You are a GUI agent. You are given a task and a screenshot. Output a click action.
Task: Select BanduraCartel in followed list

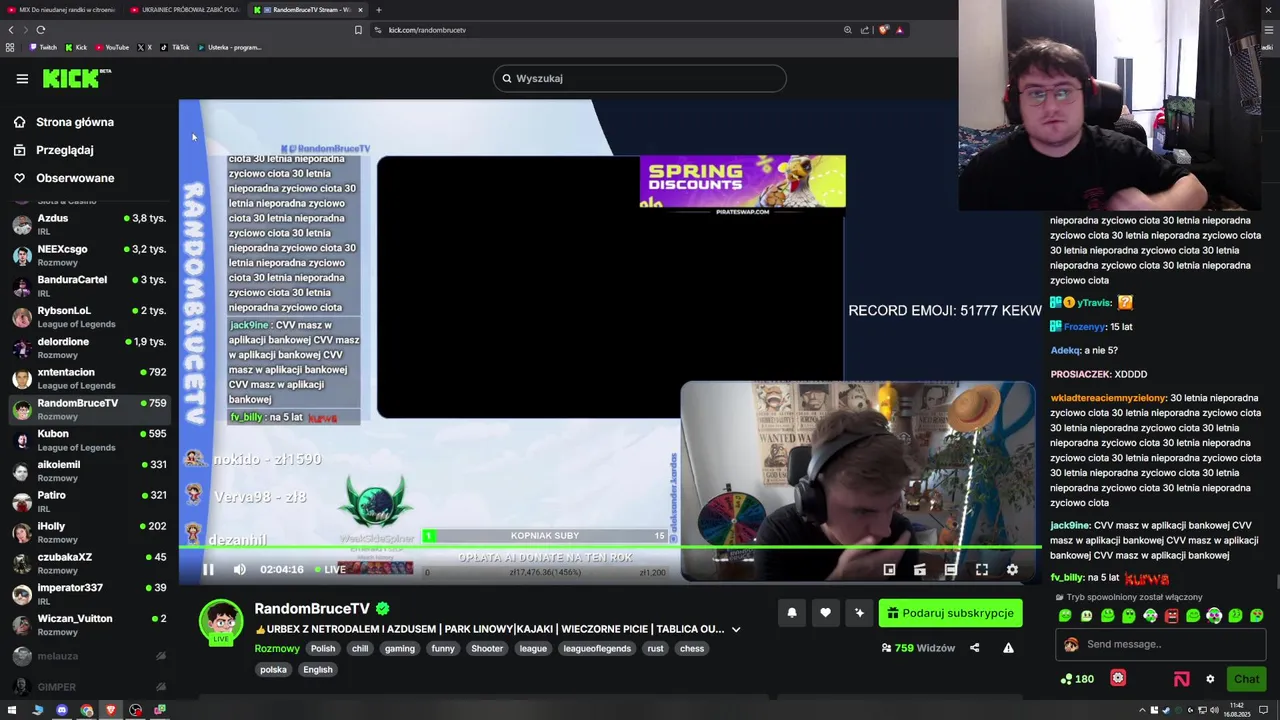[x=89, y=286]
